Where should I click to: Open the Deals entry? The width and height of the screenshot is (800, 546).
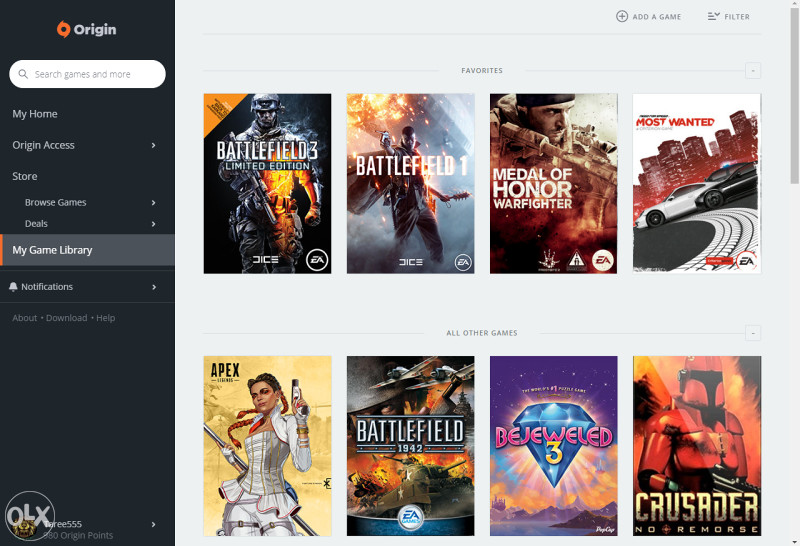(x=36, y=224)
